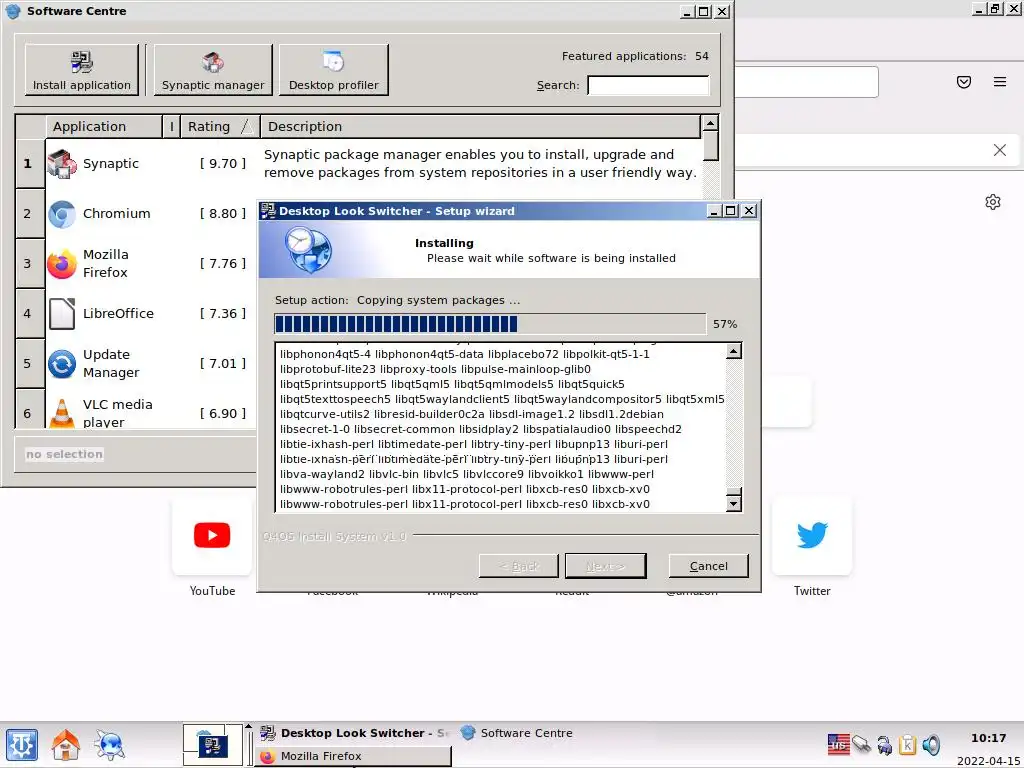1024x768 pixels.
Task: Open the Klipper clipboard tray icon
Action: click(907, 744)
